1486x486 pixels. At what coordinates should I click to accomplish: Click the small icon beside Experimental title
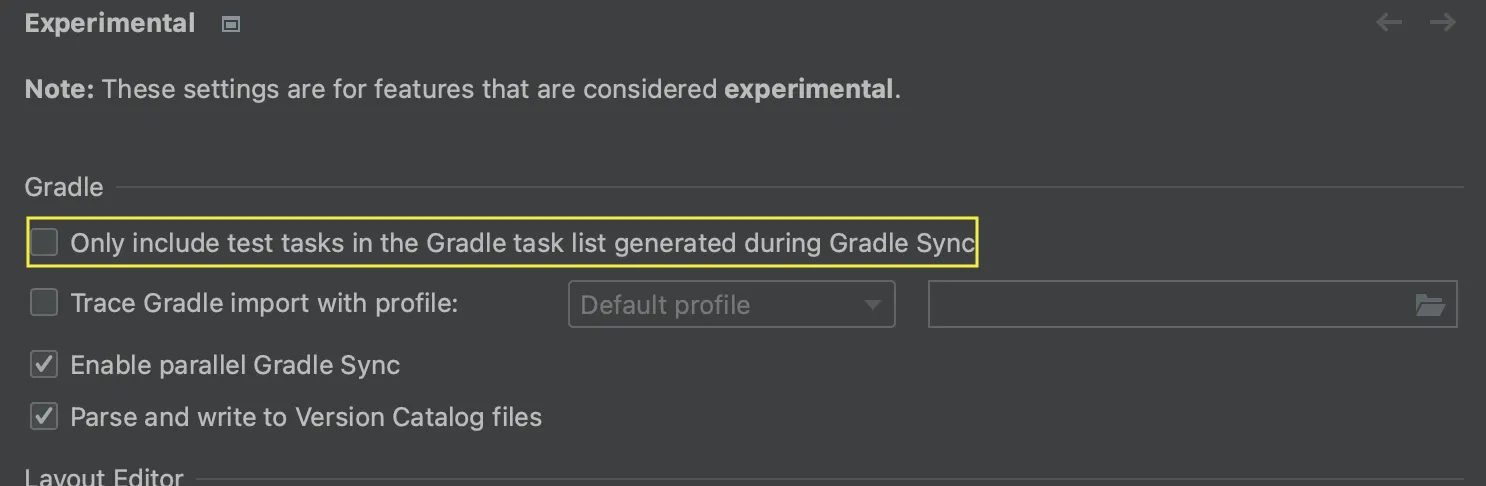click(231, 24)
